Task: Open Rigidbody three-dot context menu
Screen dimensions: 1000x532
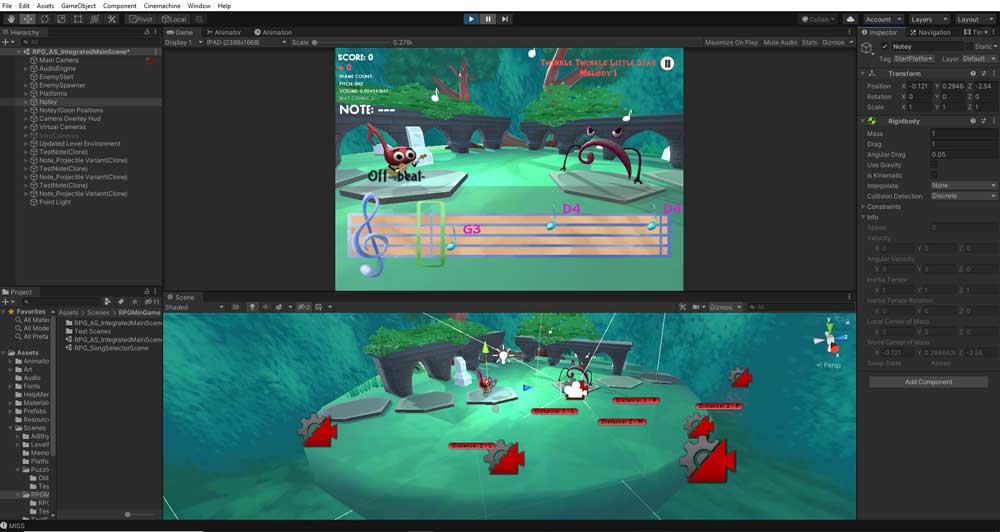Action: coord(993,121)
